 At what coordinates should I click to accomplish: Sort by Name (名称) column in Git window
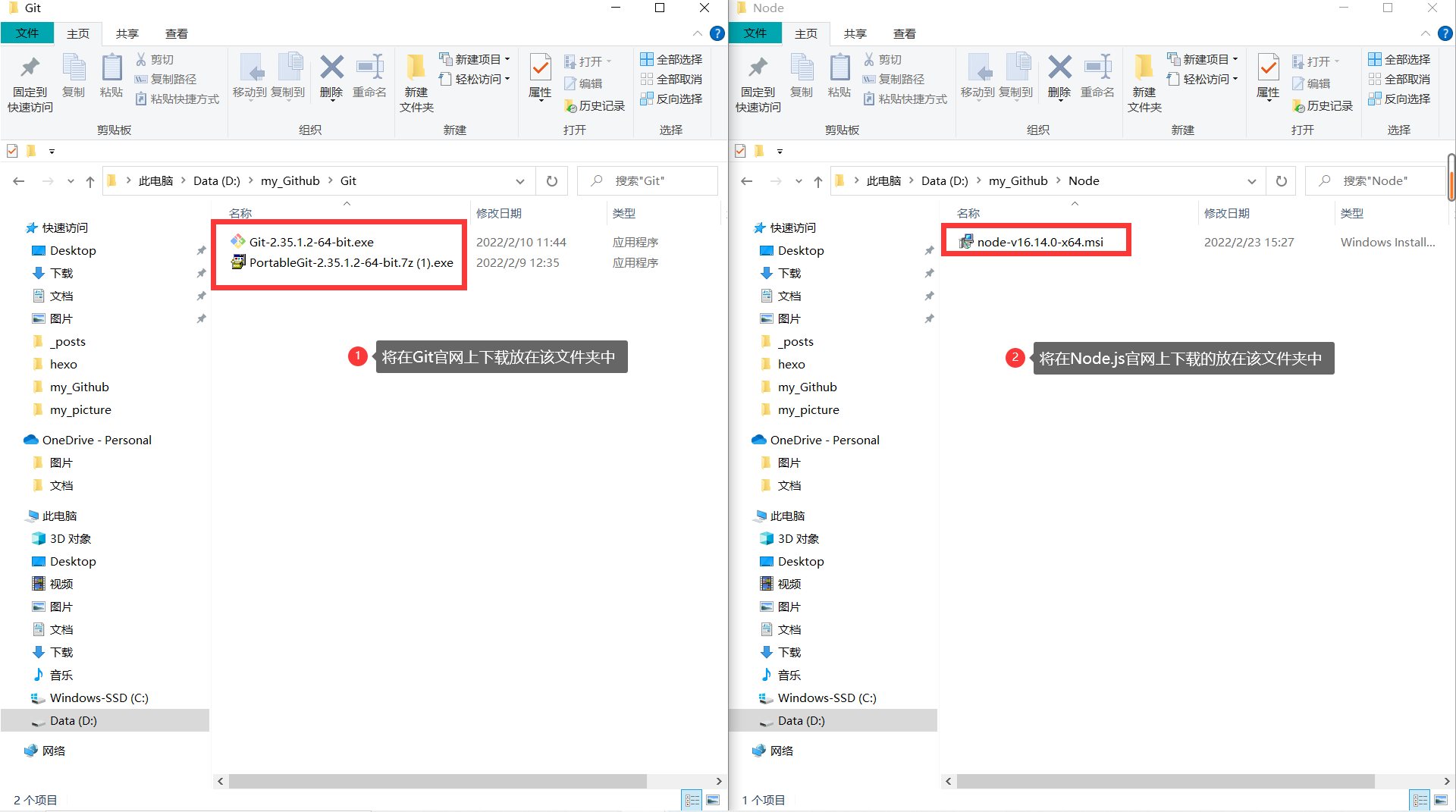point(240,214)
